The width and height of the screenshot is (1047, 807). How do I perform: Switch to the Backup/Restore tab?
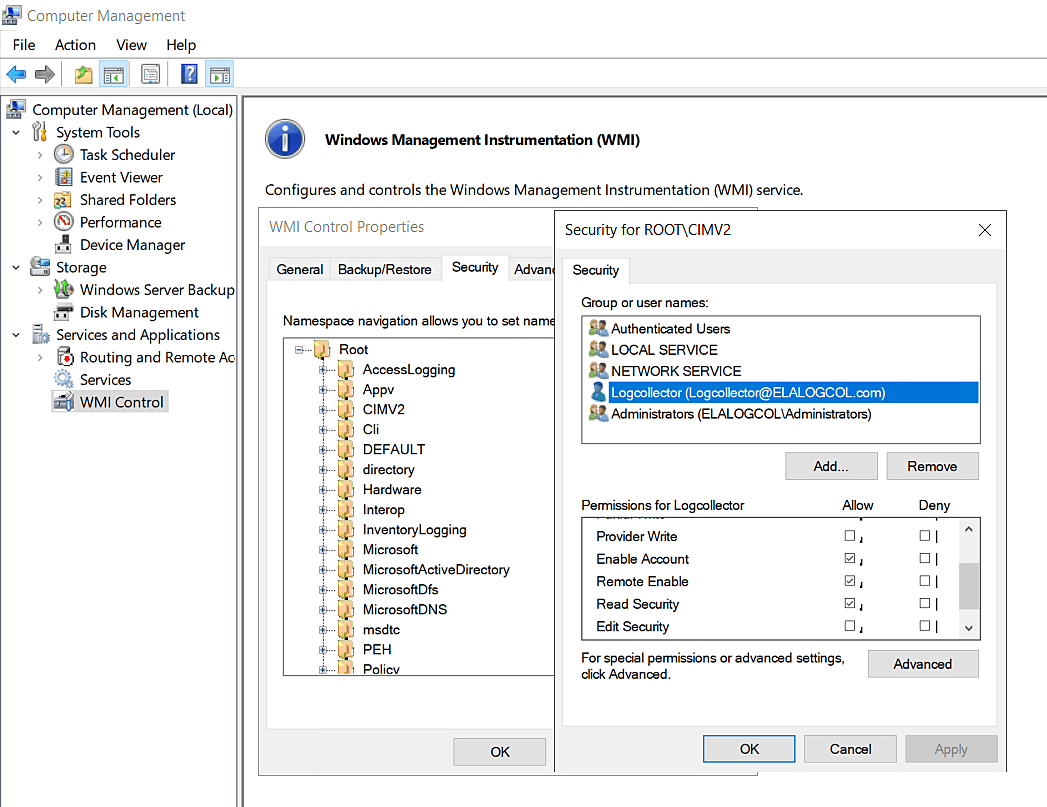point(385,269)
